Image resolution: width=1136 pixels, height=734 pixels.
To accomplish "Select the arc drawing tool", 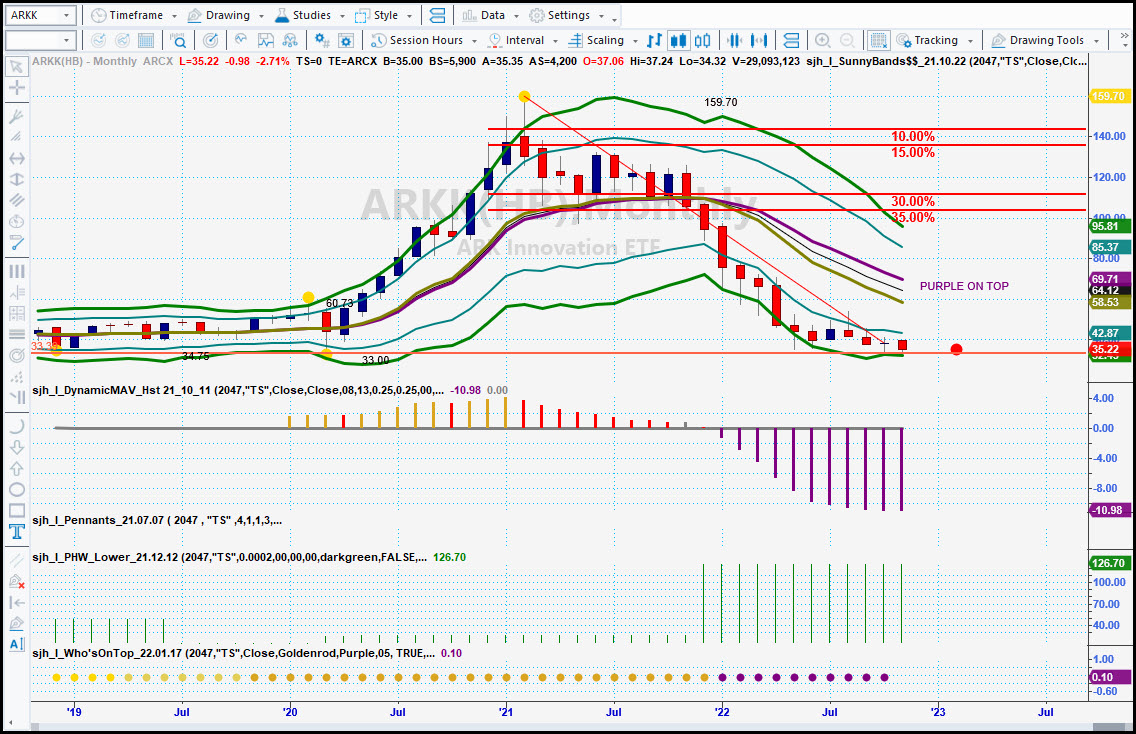I will tap(17, 426).
